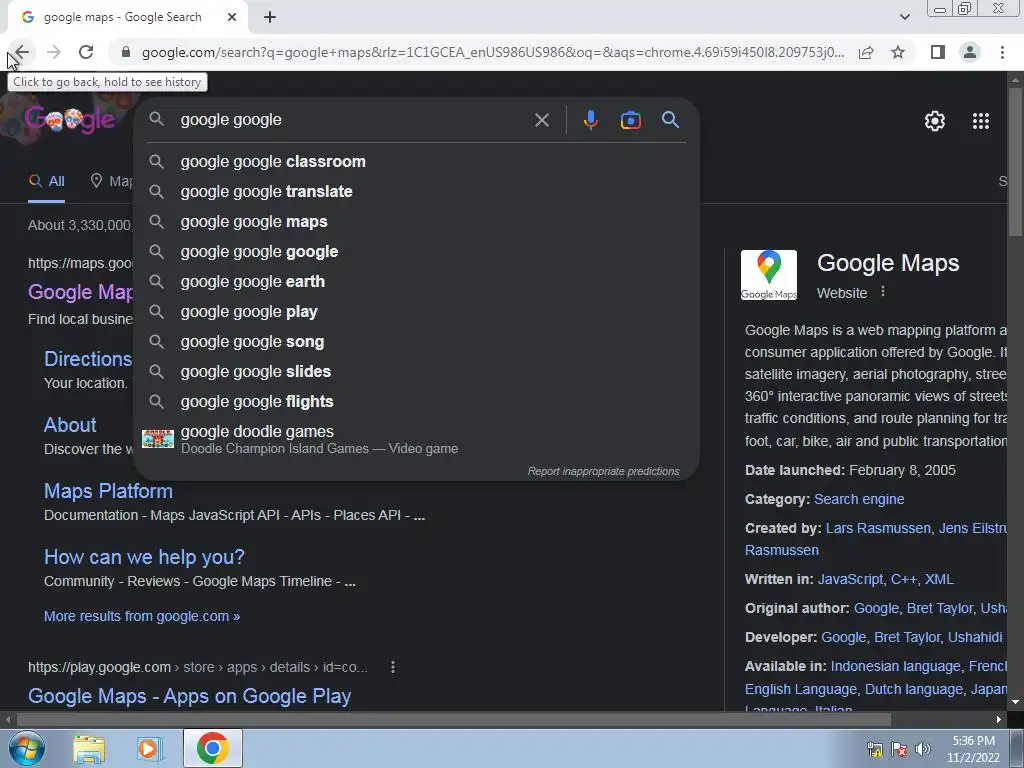Click the share page icon in address bar

tap(866, 52)
